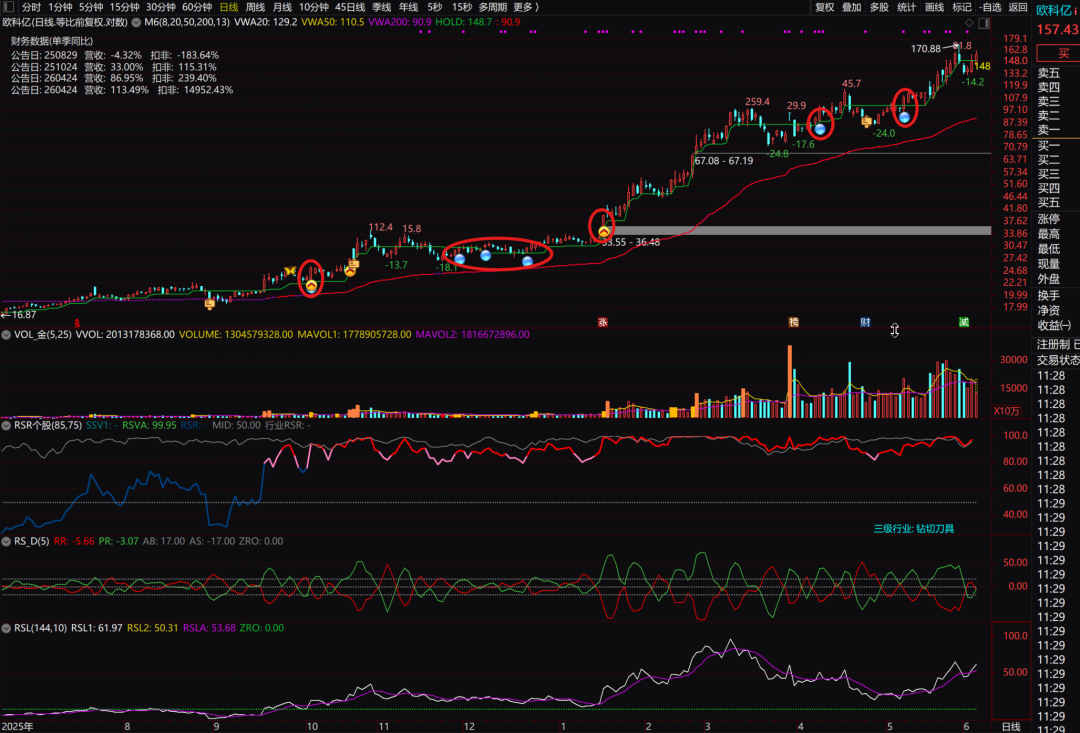Click the chart title 欧科亿(日线.等比前复权.对数)
This screenshot has width=1080, height=733.
[x=65, y=22]
